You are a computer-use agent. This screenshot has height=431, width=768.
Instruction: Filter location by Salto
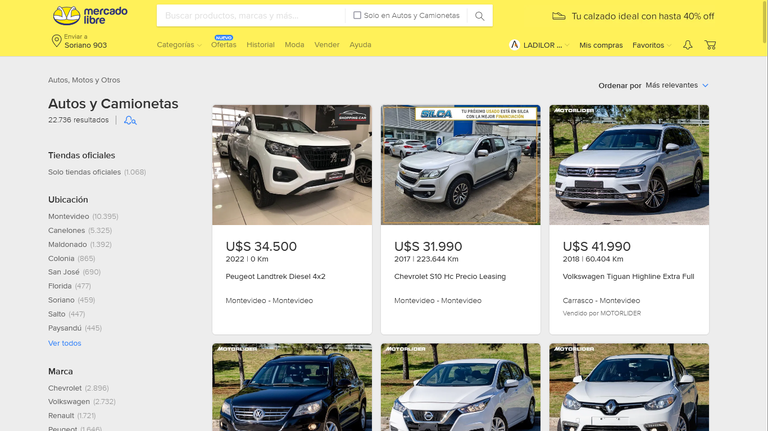pos(67,314)
